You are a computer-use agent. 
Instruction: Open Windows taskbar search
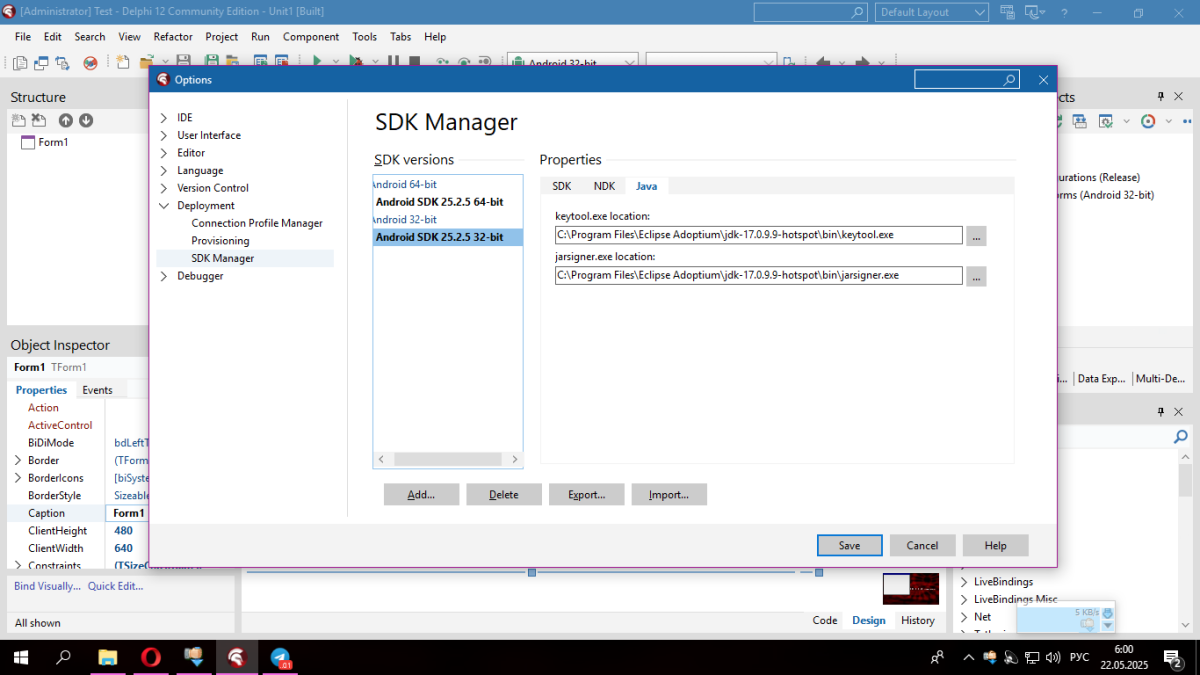point(63,657)
